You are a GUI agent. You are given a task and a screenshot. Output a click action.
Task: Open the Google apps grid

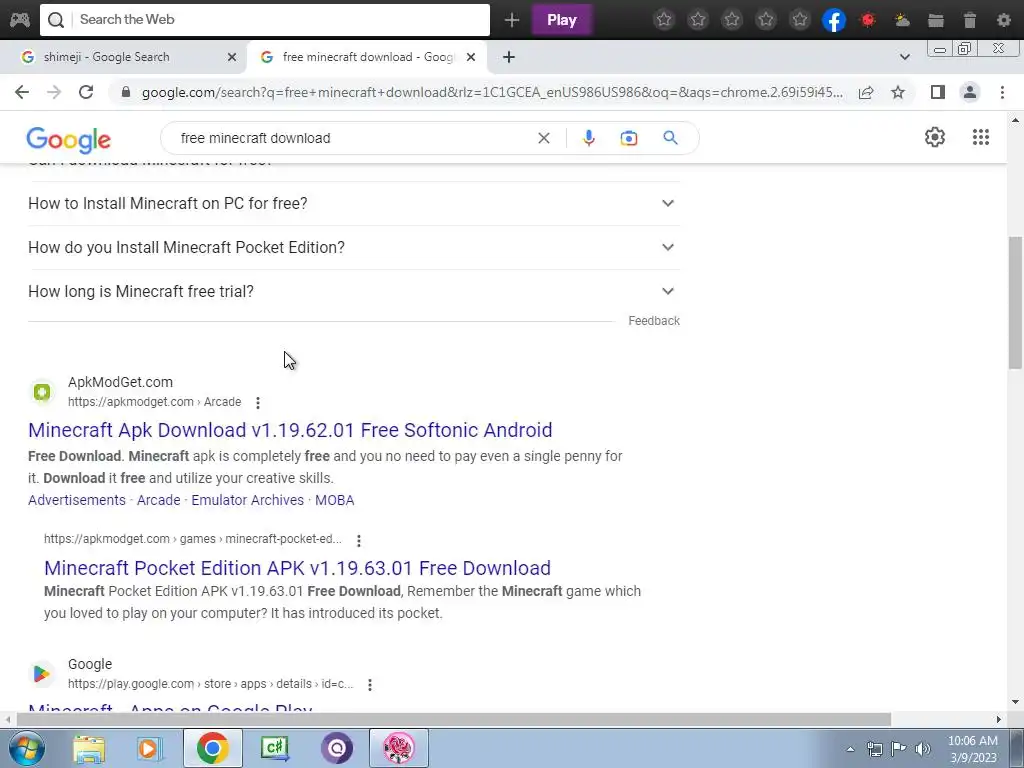[981, 137]
